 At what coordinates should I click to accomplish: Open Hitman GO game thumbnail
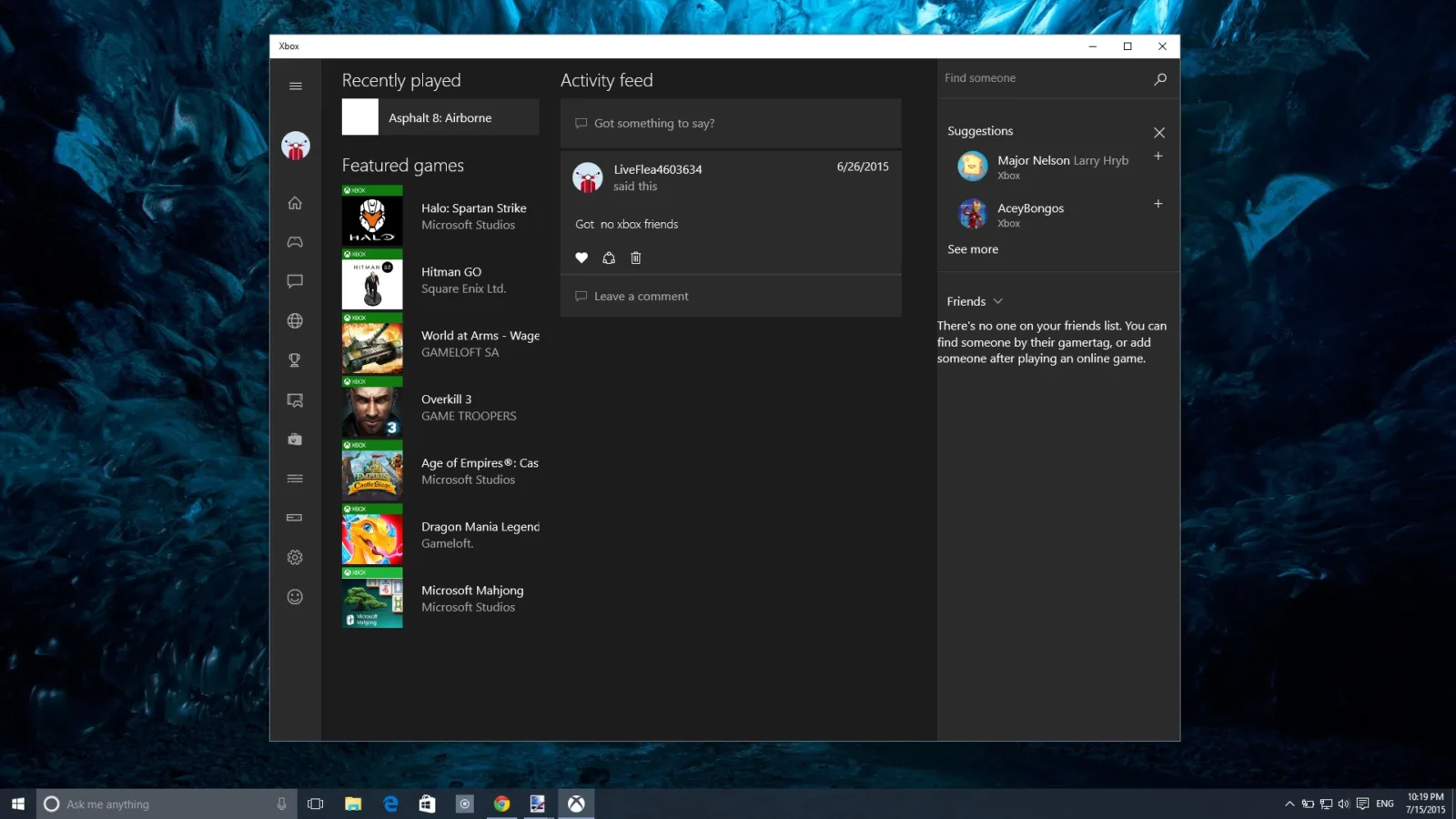[372, 279]
